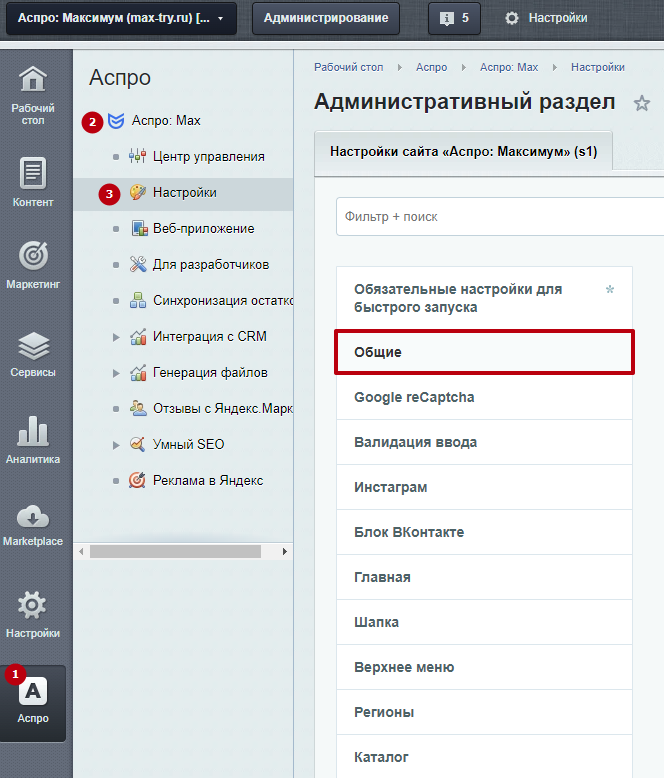Select Реклама в Яндекс in the tree

click(x=208, y=480)
